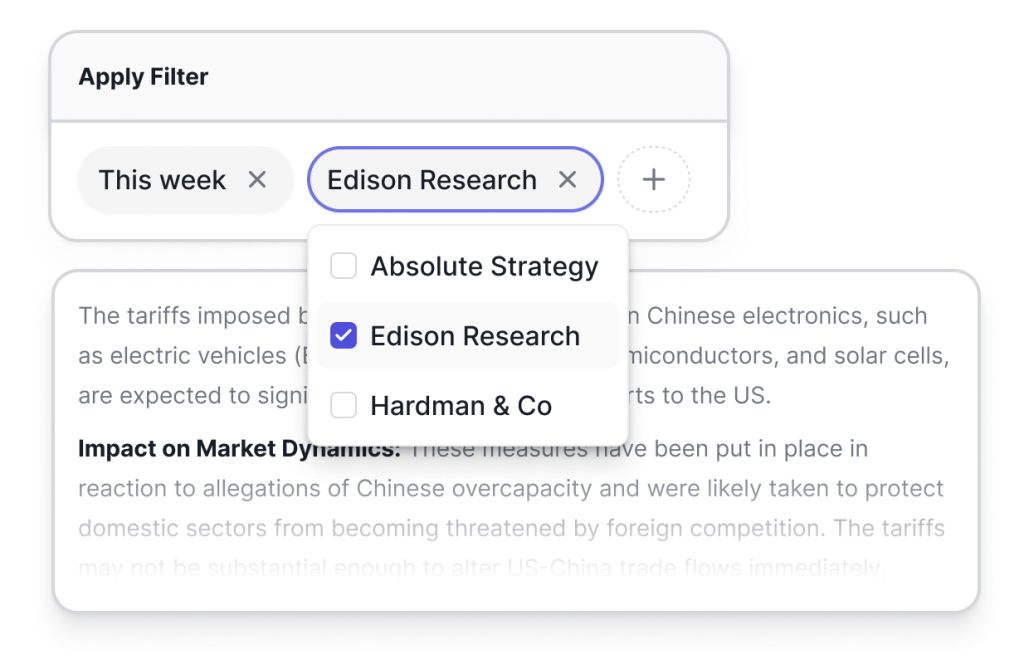
Task: Open the Edison Research filter dropdown chip
Action: [432, 180]
